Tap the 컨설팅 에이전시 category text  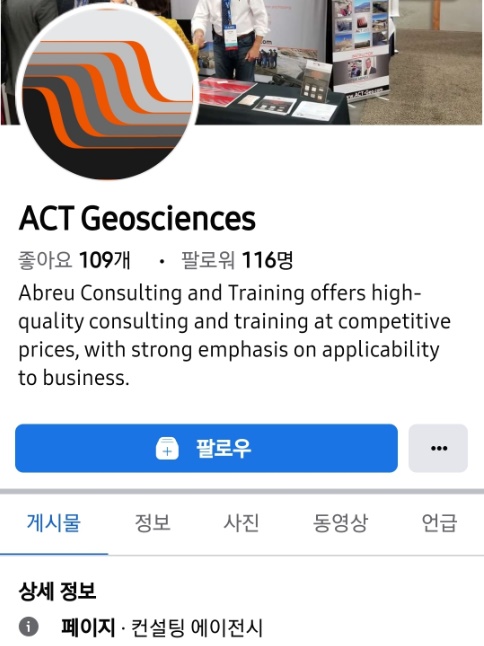(196, 628)
